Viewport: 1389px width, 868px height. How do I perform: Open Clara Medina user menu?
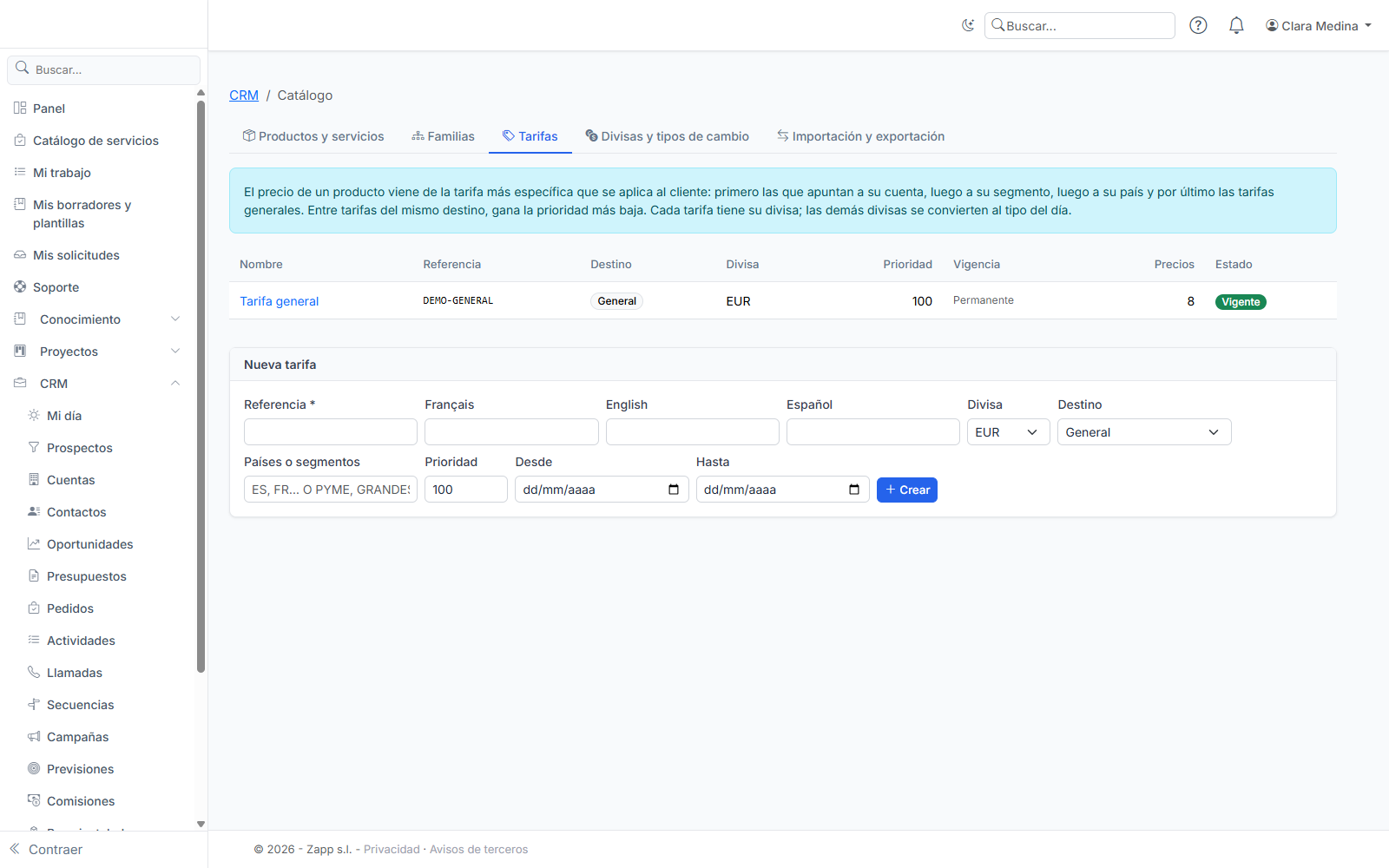point(1319,26)
